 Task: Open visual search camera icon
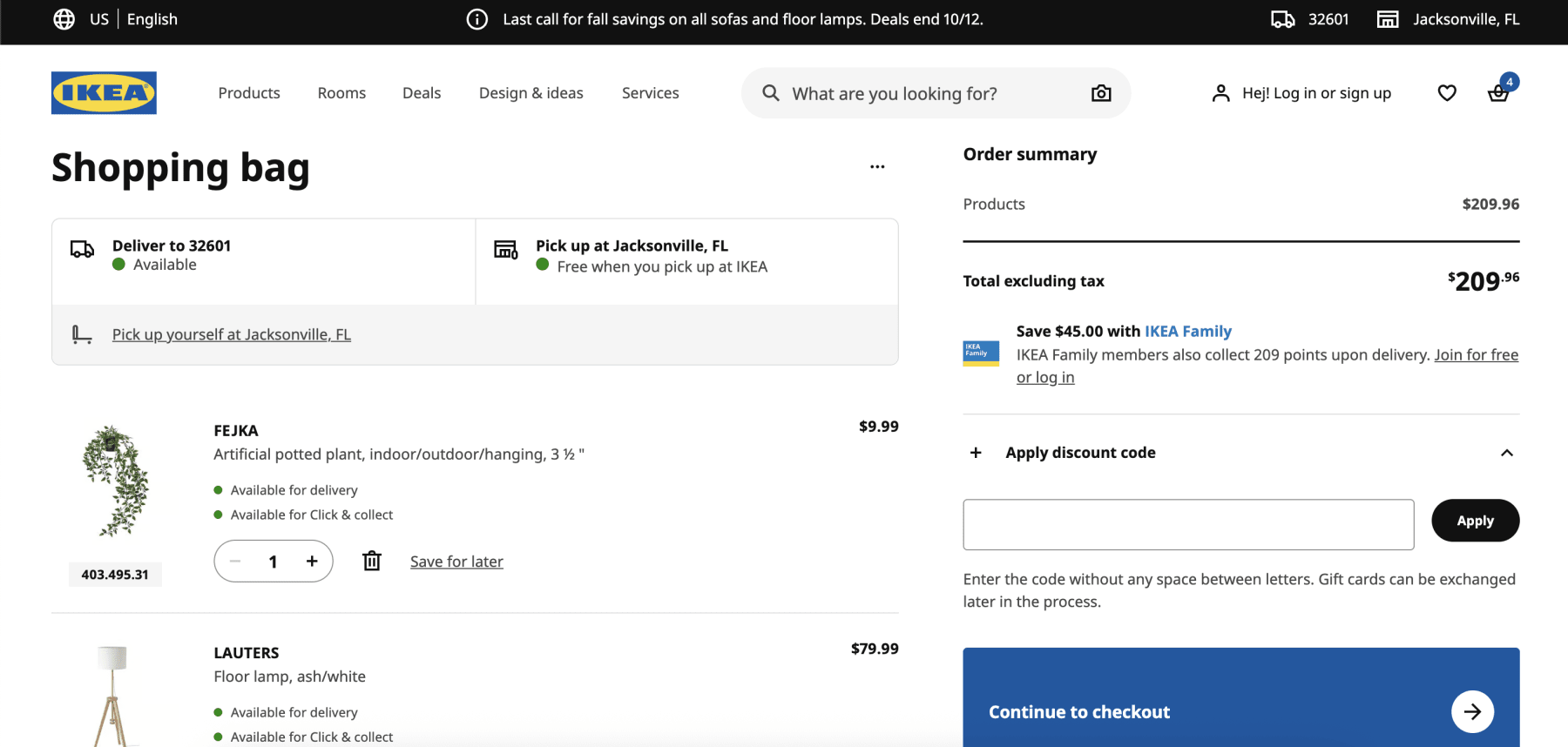pyautogui.click(x=1101, y=93)
